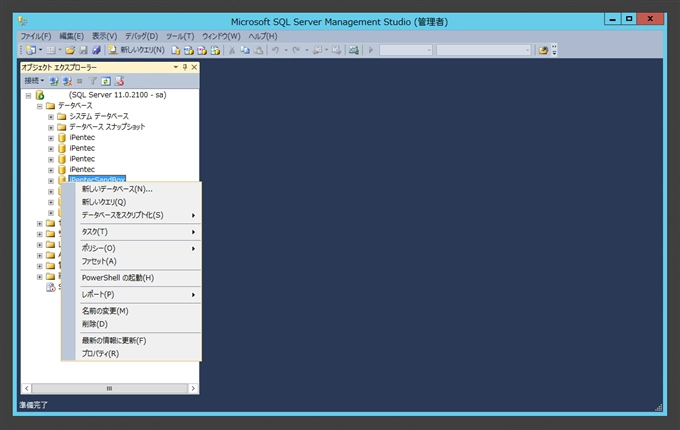680x430 pixels.
Task: Choose PowerShell の起動(H) menu entry
Action: [x=131, y=278]
